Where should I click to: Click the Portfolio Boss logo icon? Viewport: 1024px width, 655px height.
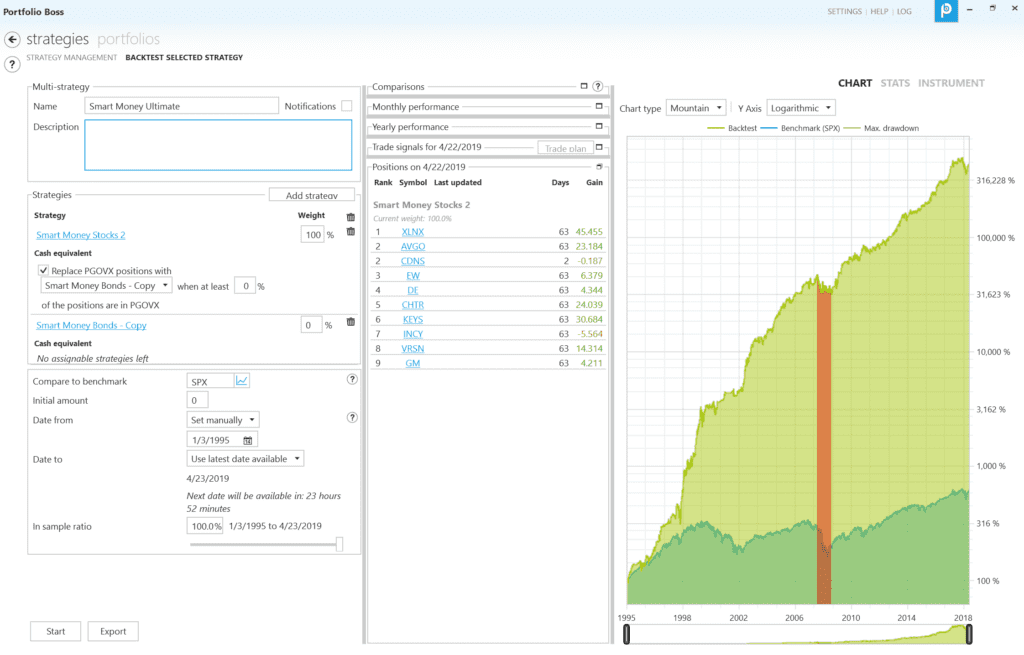coord(946,10)
